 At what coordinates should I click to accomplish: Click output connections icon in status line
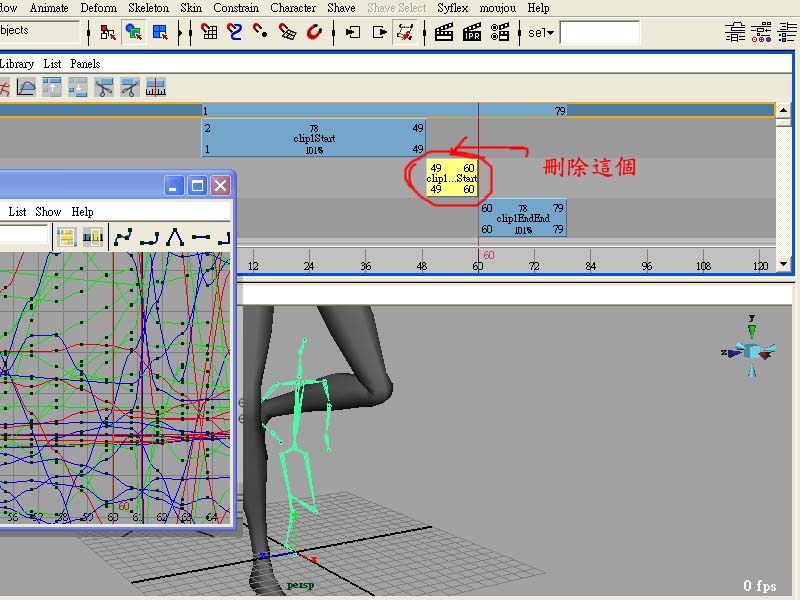[x=380, y=33]
